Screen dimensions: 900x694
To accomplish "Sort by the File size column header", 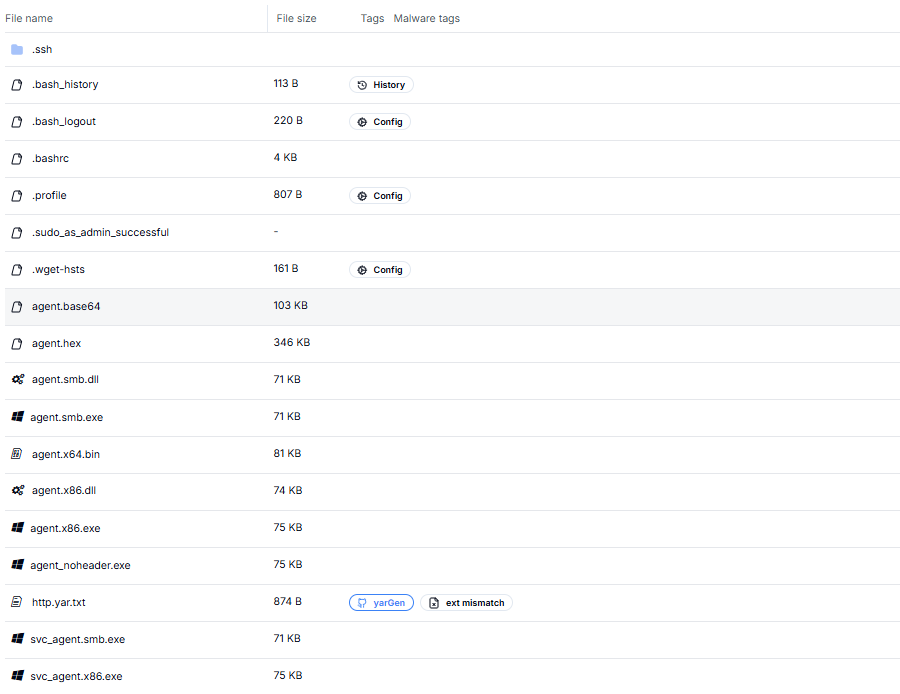I will pyautogui.click(x=296, y=18).
